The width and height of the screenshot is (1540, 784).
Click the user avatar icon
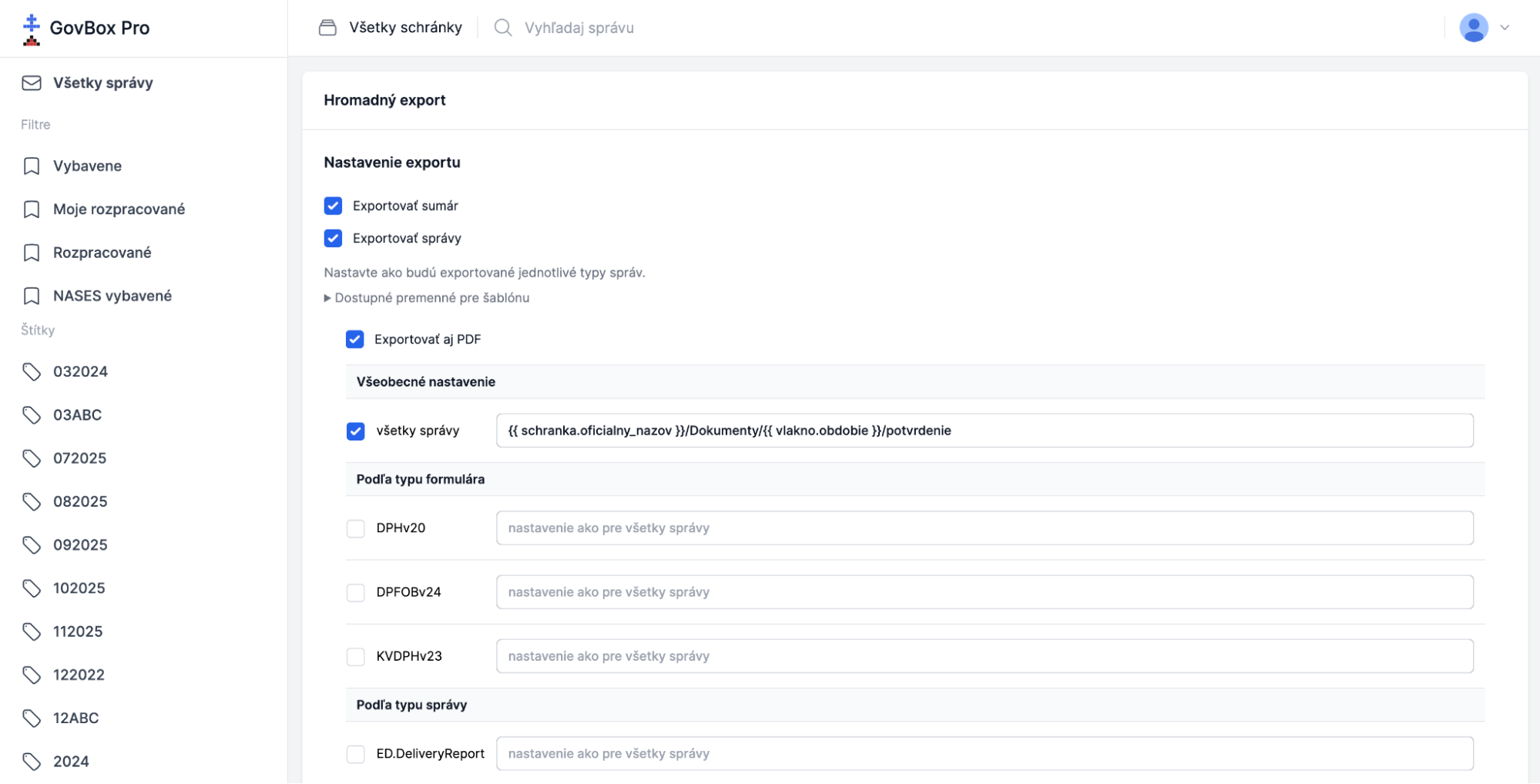pos(1473,28)
